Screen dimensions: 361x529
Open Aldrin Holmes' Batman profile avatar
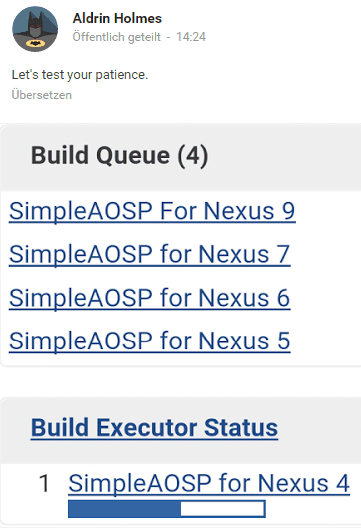click(x=35, y=29)
